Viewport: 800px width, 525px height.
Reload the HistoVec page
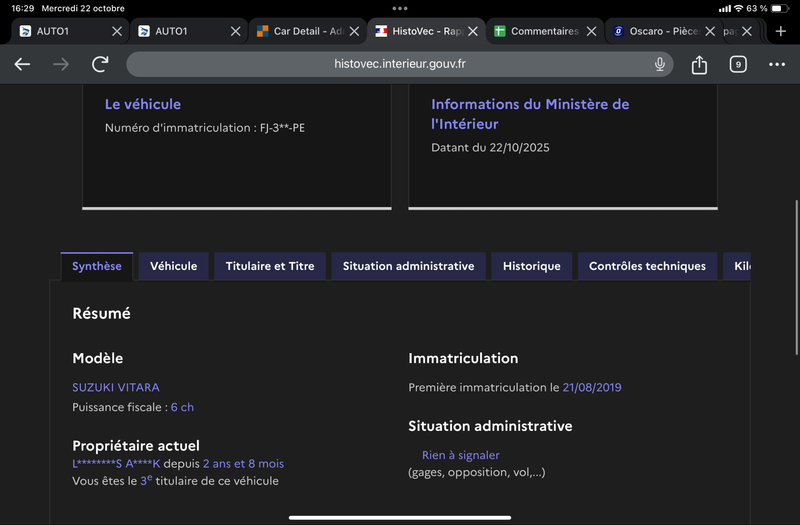pos(100,64)
